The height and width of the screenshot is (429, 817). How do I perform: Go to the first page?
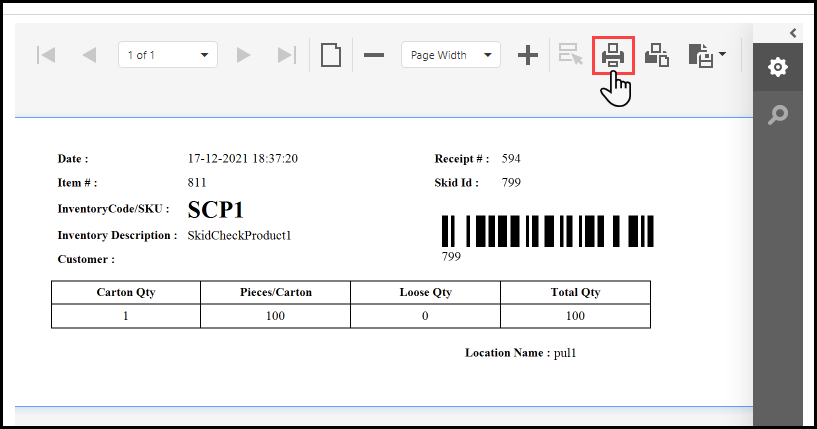(x=45, y=55)
